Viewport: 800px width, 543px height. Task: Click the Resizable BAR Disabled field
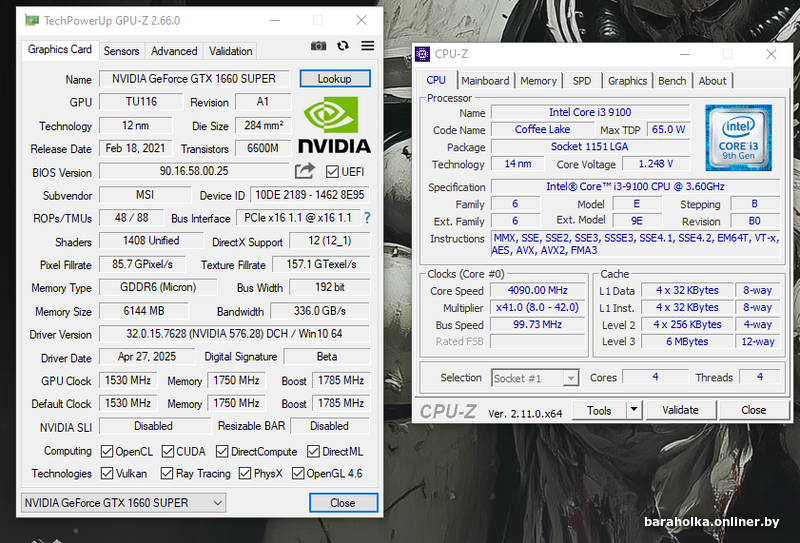click(330, 426)
